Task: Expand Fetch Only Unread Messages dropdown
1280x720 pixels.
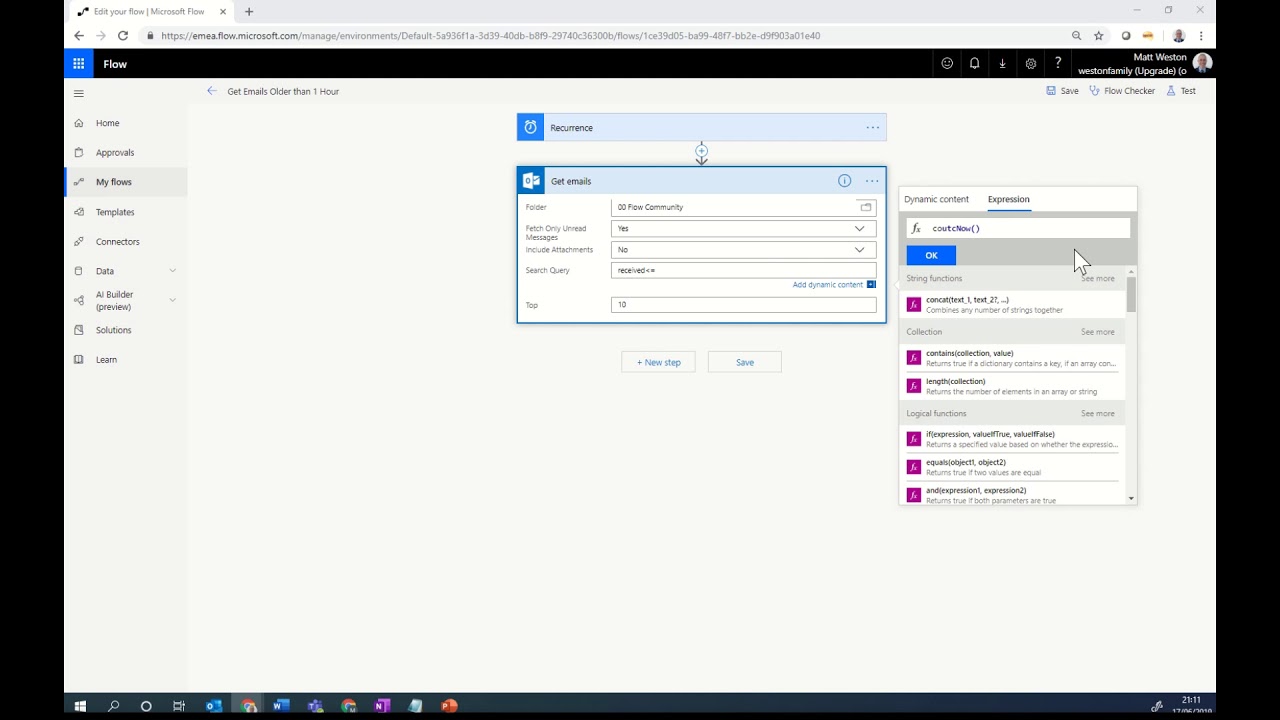Action: 859,228
